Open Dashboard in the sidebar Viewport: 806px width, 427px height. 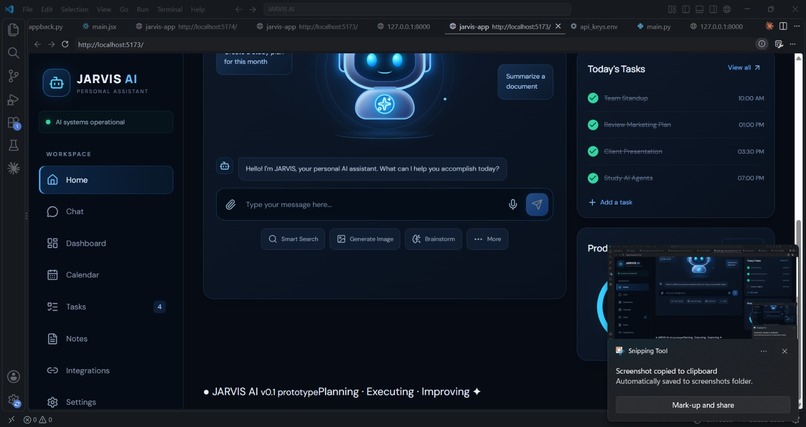(105, 243)
